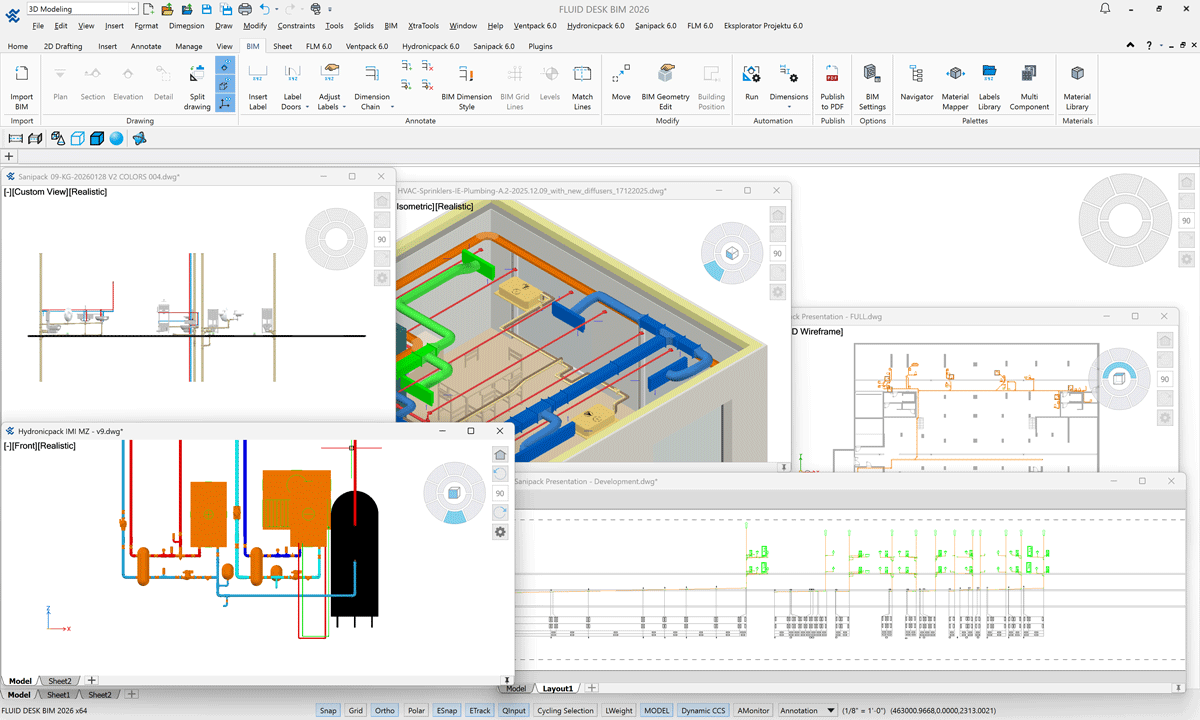Switch to the Hydronicpack 6.0 ribbon tab
1200x720 pixels.
coord(431,46)
